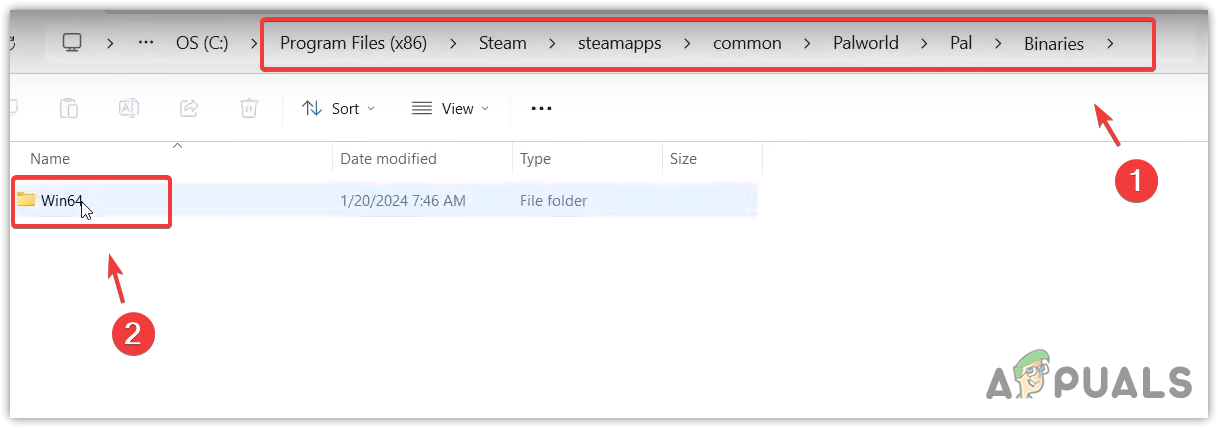Select the Win64 folder

click(385, 200)
